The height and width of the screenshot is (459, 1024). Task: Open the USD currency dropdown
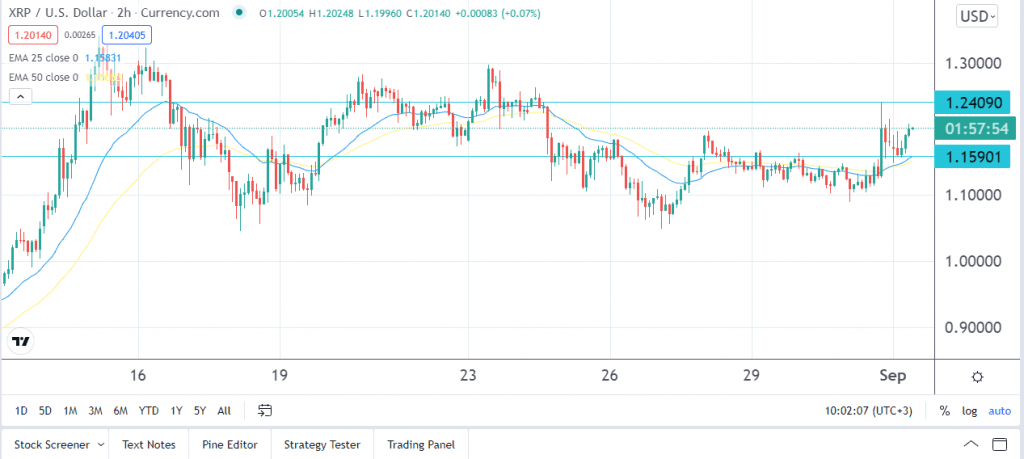[977, 17]
